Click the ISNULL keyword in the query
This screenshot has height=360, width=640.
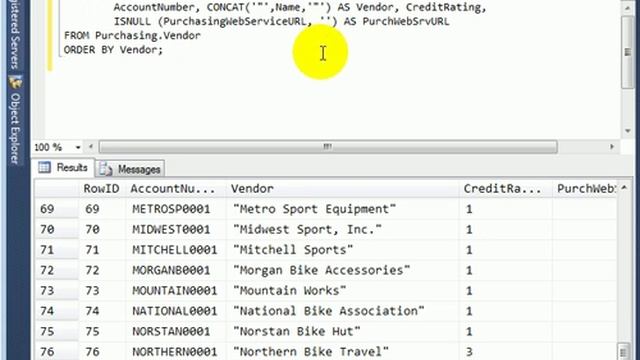133,21
